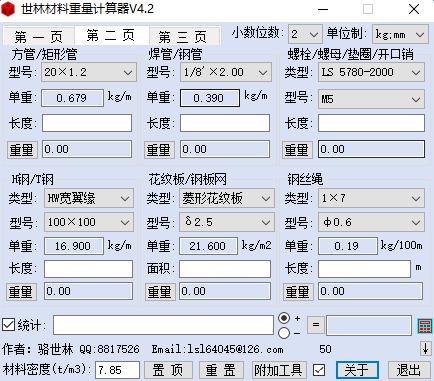Open H钢 型号 dropdown 100×100
Viewport: 434px width, 381px height.
coord(89,222)
